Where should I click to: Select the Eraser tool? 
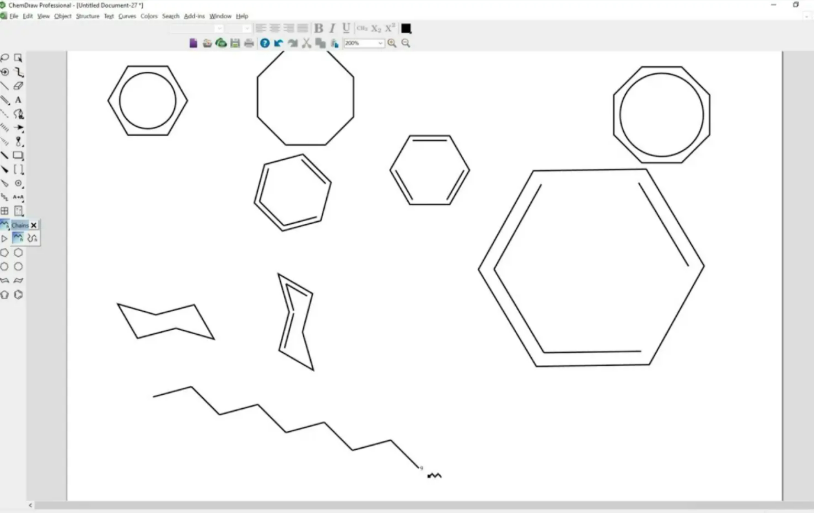pyautogui.click(x=18, y=86)
